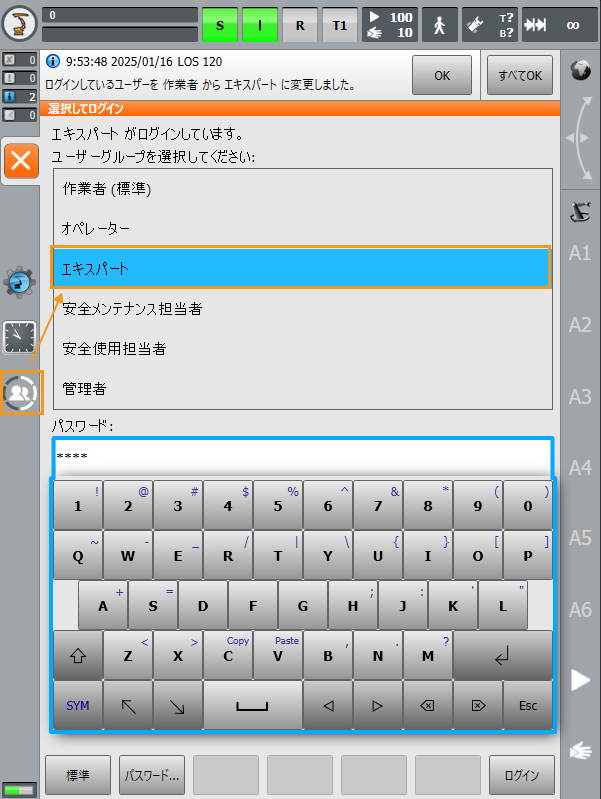Select 管理者 user group

pyautogui.click(x=303, y=388)
